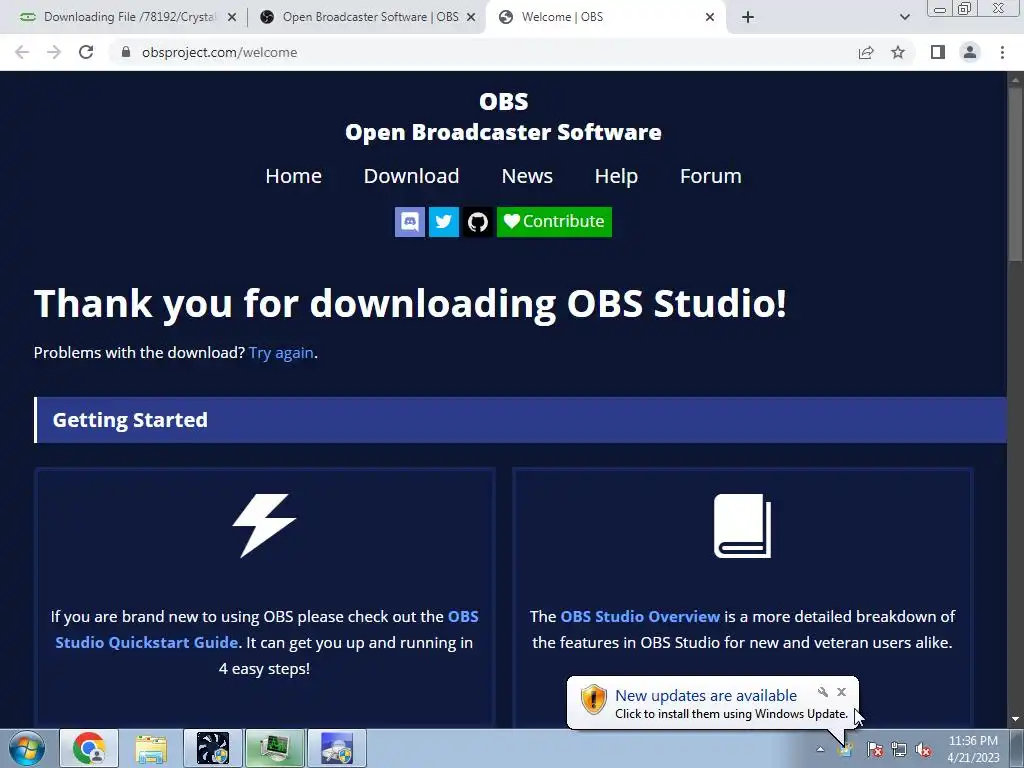Open the Discord icon link
The height and width of the screenshot is (768, 1024).
click(x=409, y=222)
